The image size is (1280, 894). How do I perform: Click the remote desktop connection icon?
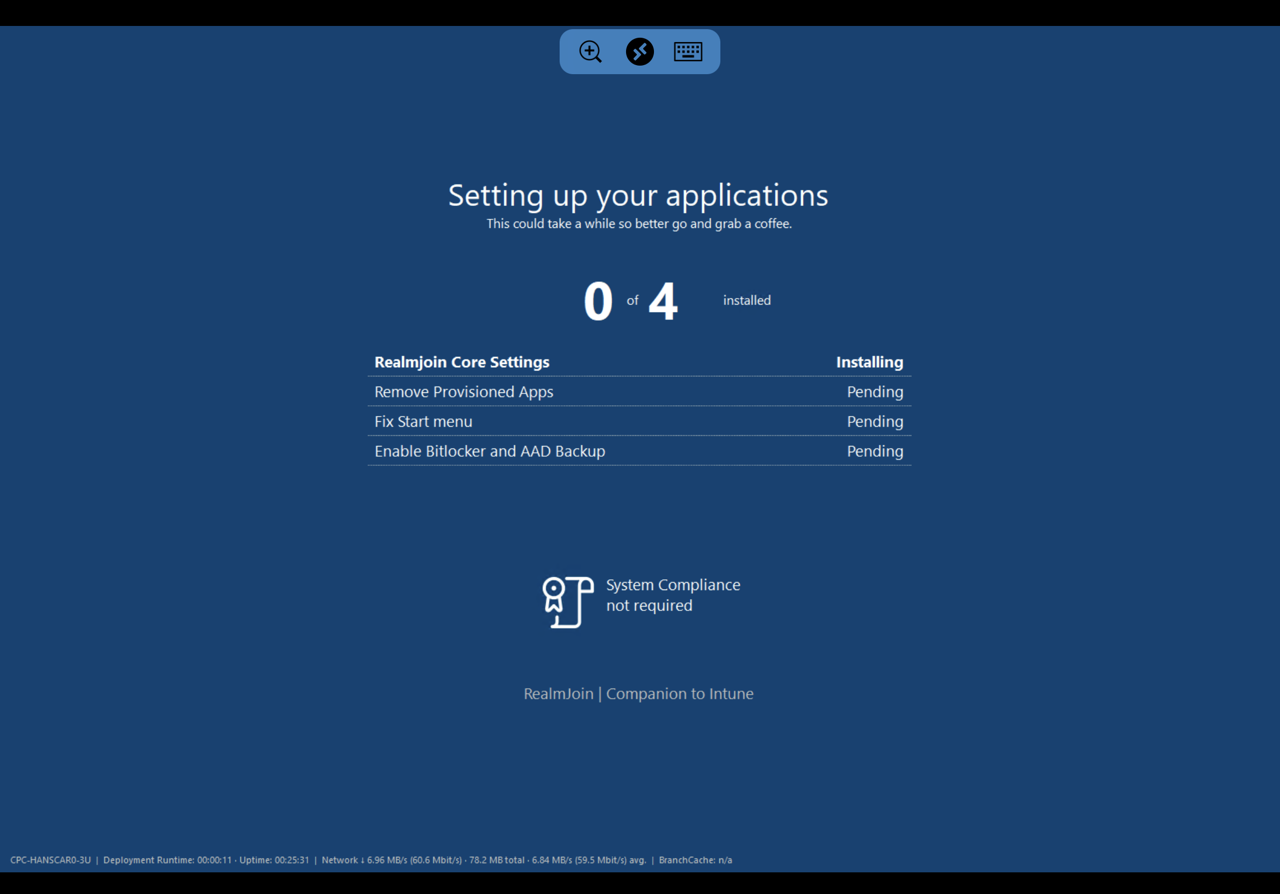click(640, 52)
